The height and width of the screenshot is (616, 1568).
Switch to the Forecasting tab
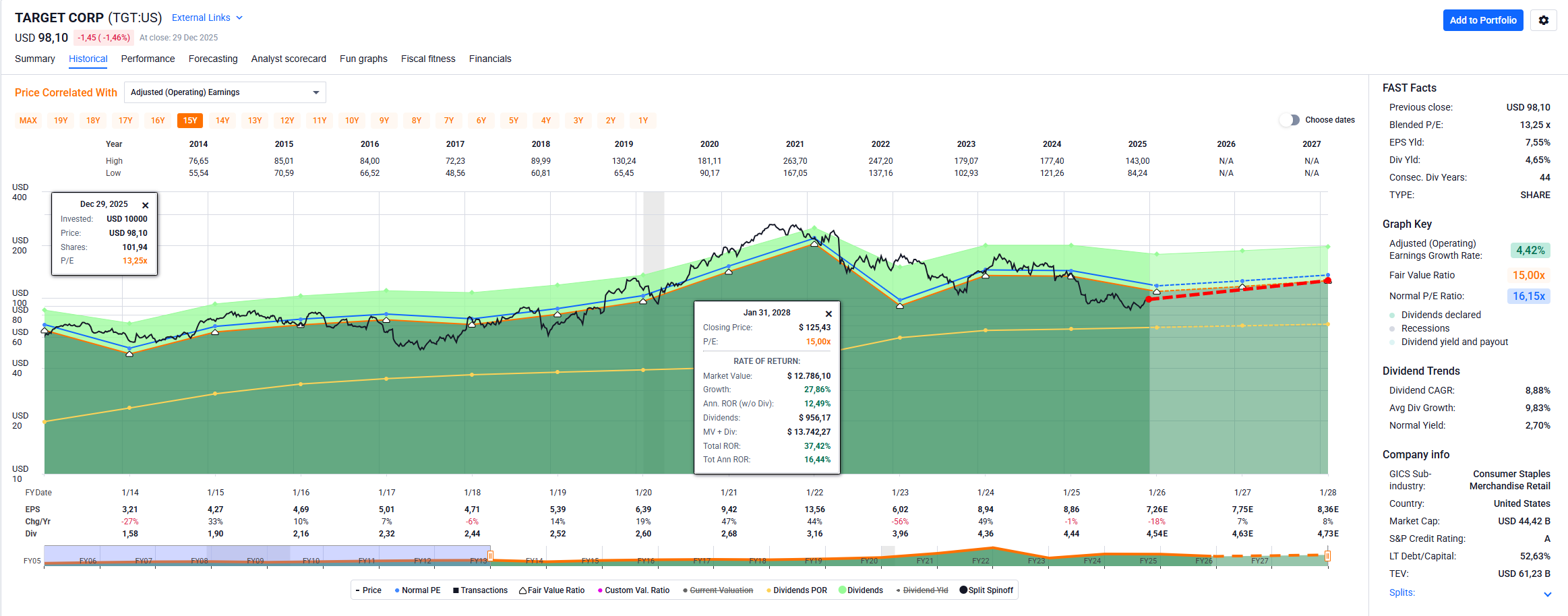tap(213, 59)
